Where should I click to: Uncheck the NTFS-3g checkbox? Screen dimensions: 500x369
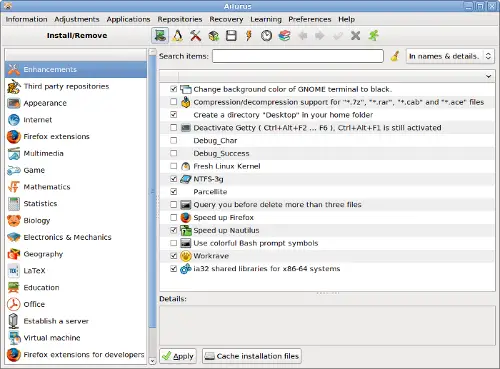coord(173,179)
